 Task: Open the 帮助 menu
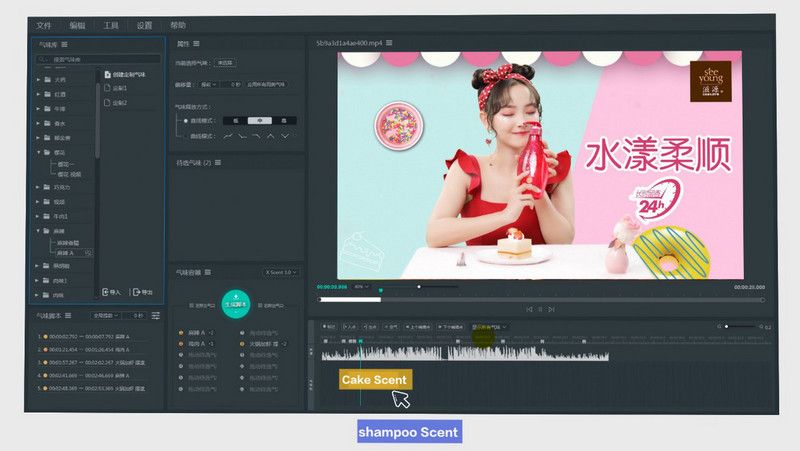[x=178, y=25]
